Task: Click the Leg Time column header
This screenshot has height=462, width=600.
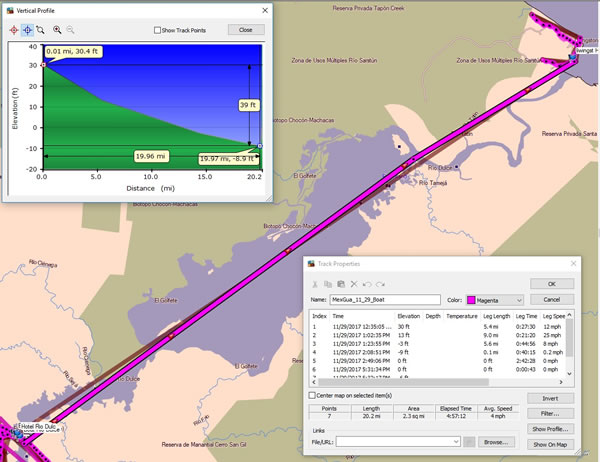Action: point(527,316)
